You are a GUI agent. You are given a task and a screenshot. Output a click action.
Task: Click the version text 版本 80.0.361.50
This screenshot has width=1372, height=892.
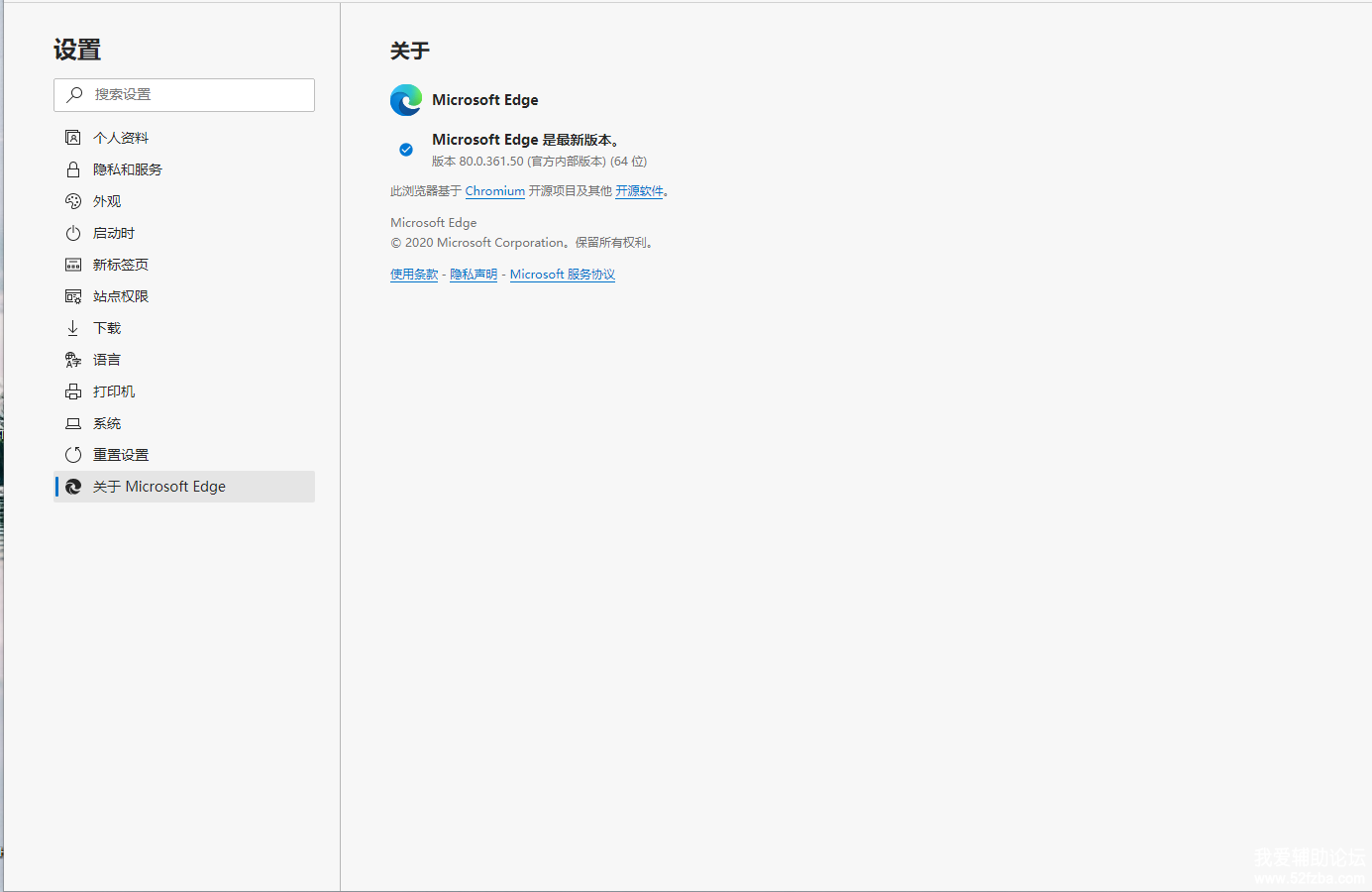477,162
